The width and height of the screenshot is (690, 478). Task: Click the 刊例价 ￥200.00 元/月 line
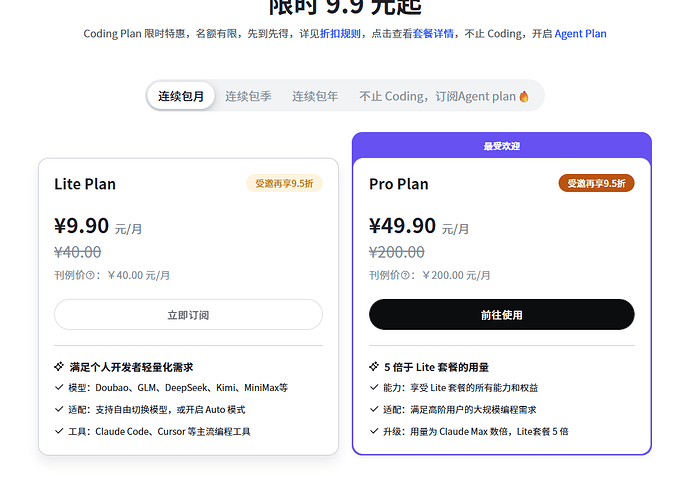(429, 276)
